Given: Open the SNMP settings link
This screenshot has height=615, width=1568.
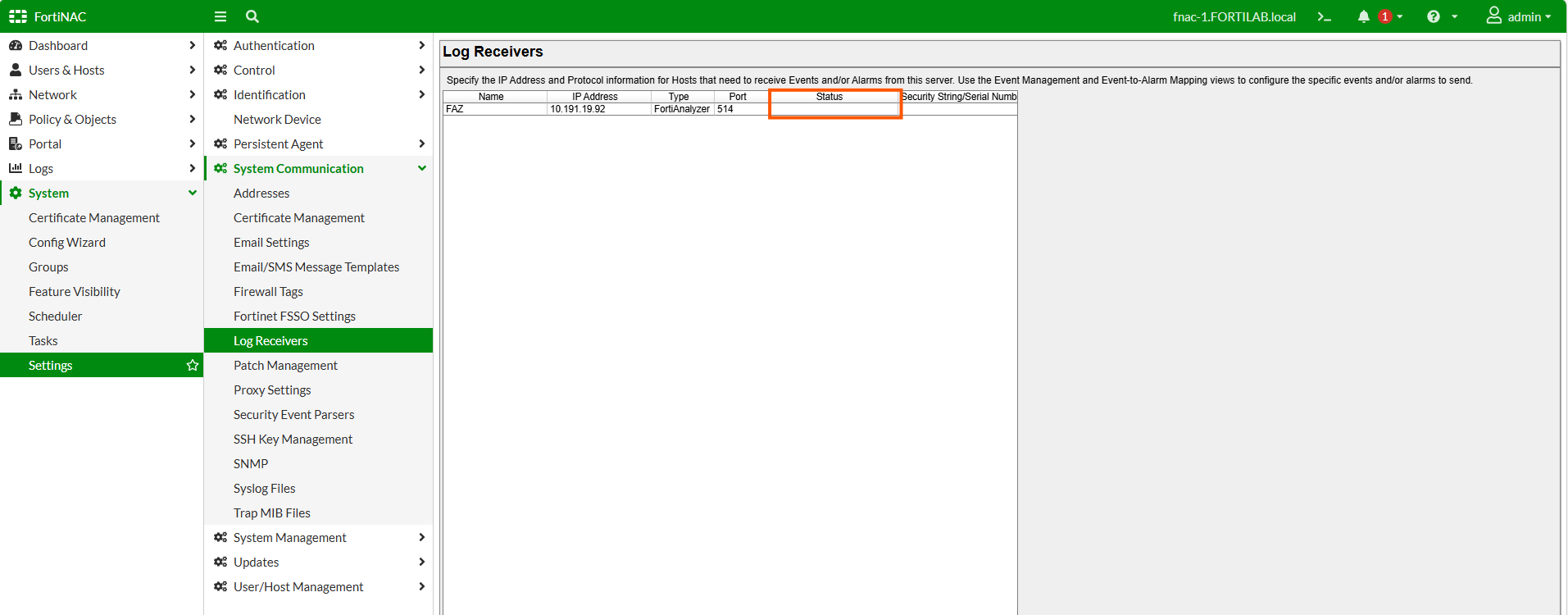Looking at the screenshot, I should point(251,464).
